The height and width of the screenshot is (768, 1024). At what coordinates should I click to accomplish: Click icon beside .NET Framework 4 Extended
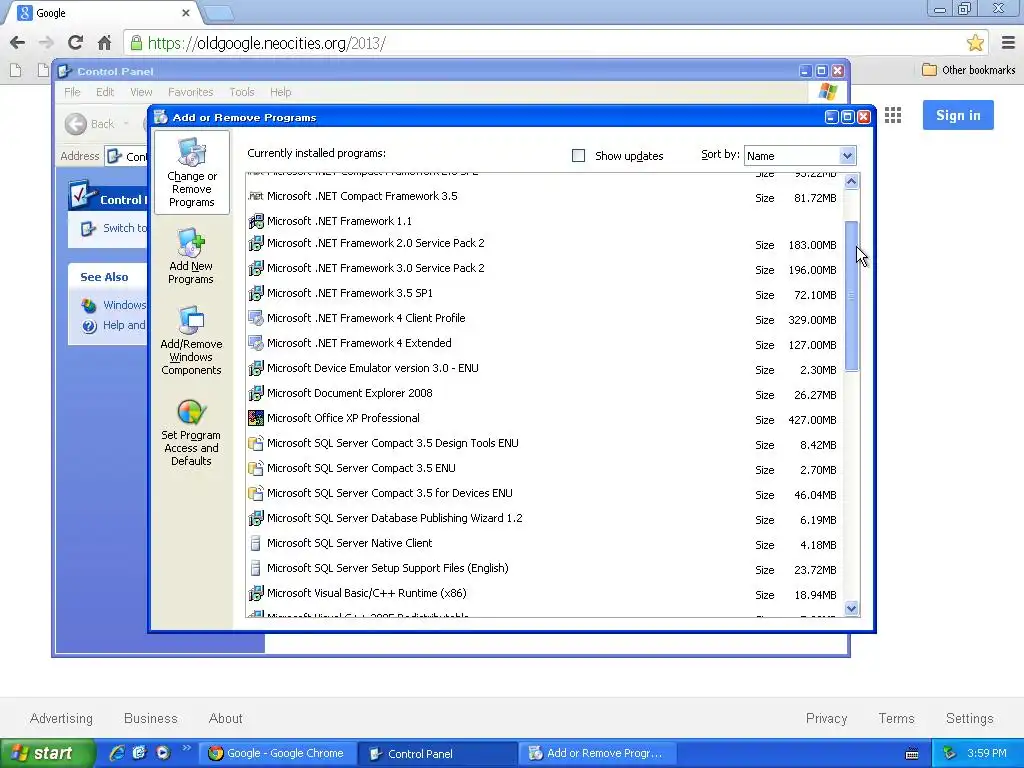(x=256, y=343)
